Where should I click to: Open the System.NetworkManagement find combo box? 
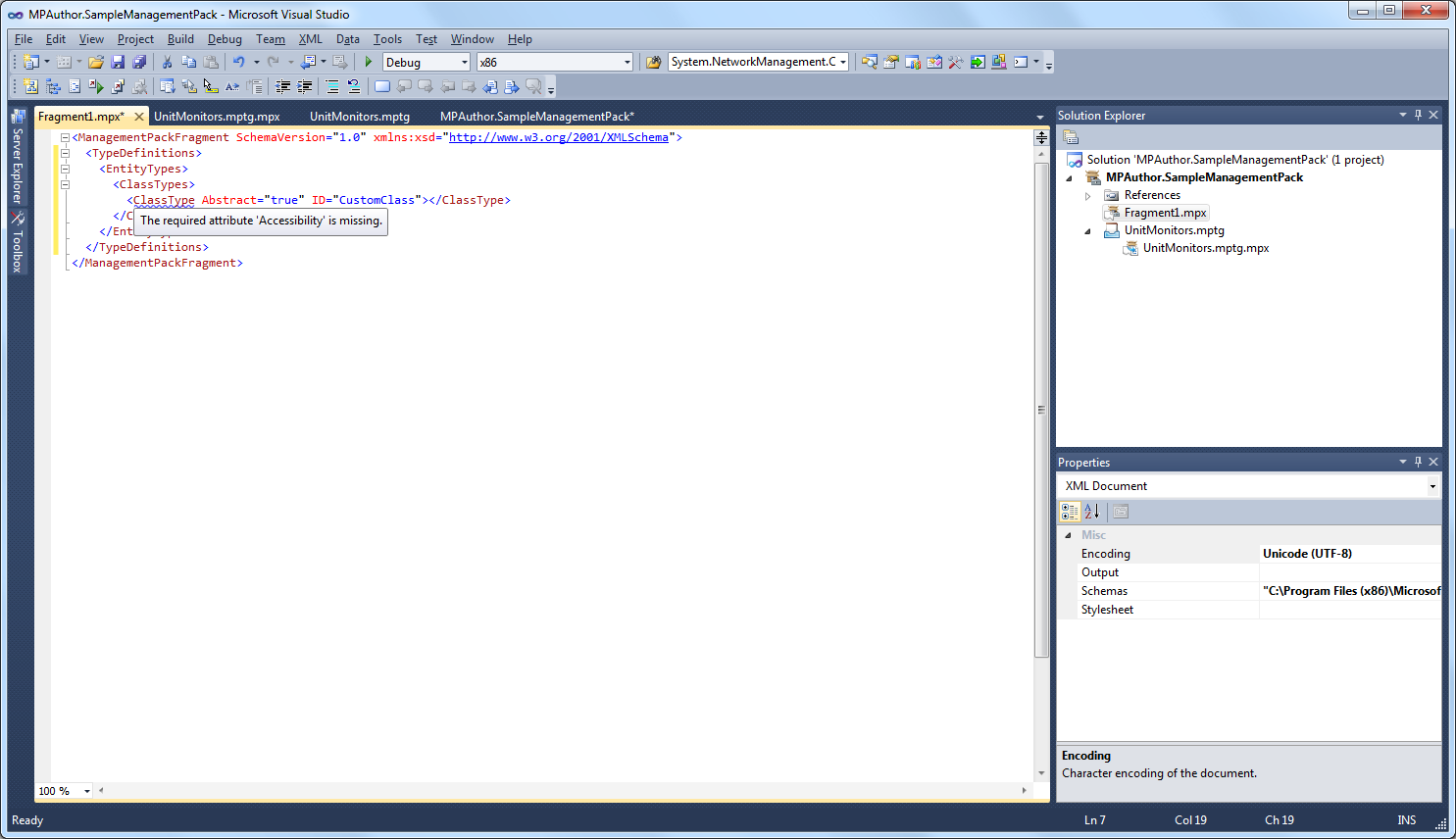coord(758,62)
